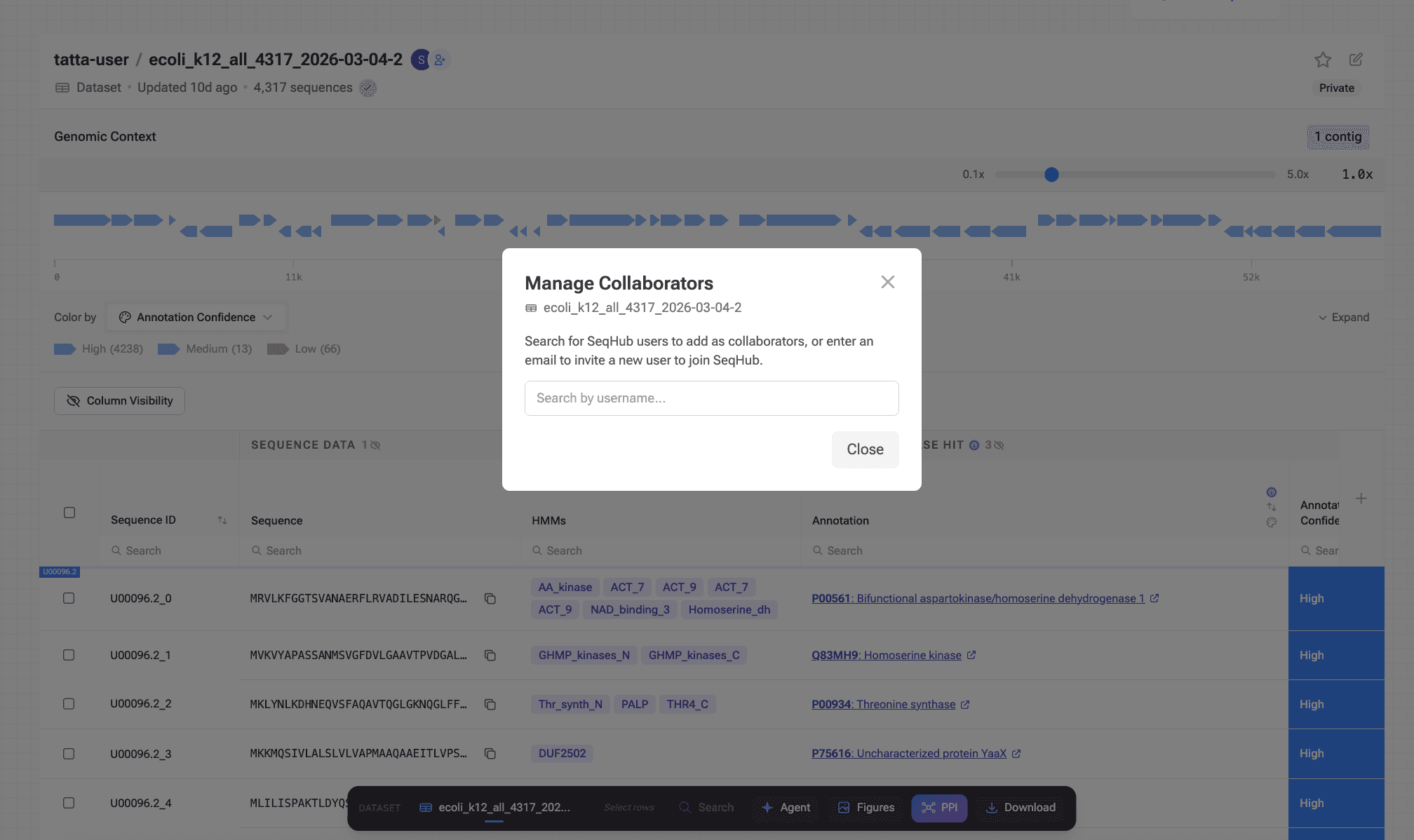Click the AA_kinase HMM tag

(x=565, y=588)
